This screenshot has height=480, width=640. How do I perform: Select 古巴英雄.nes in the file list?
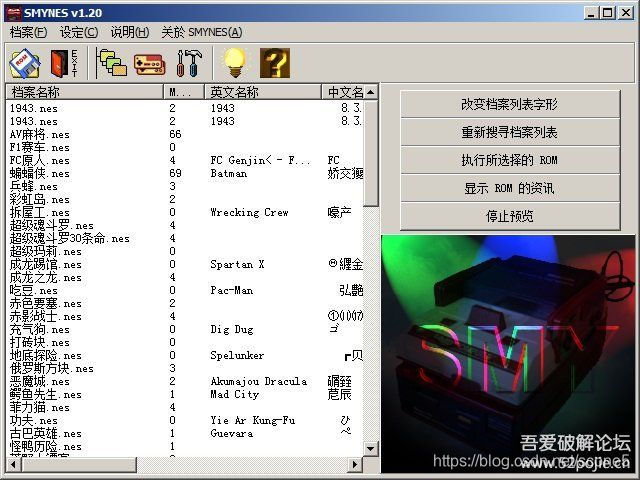[x=46, y=434]
